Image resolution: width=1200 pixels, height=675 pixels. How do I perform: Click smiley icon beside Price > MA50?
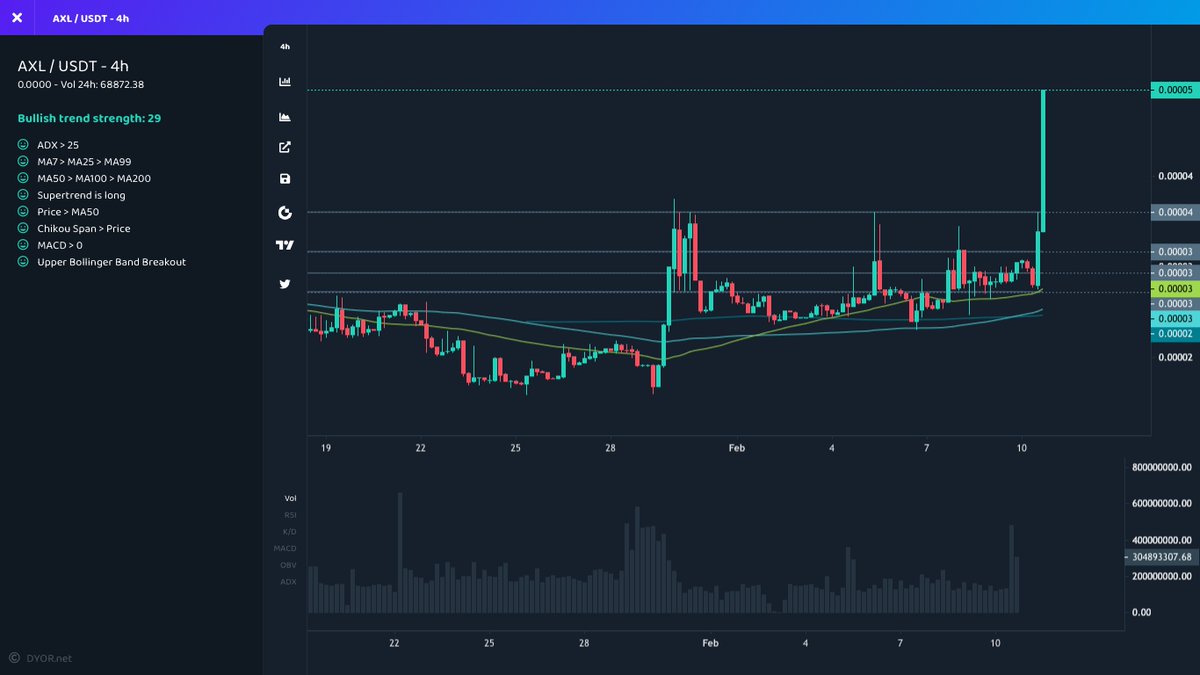pos(23,212)
